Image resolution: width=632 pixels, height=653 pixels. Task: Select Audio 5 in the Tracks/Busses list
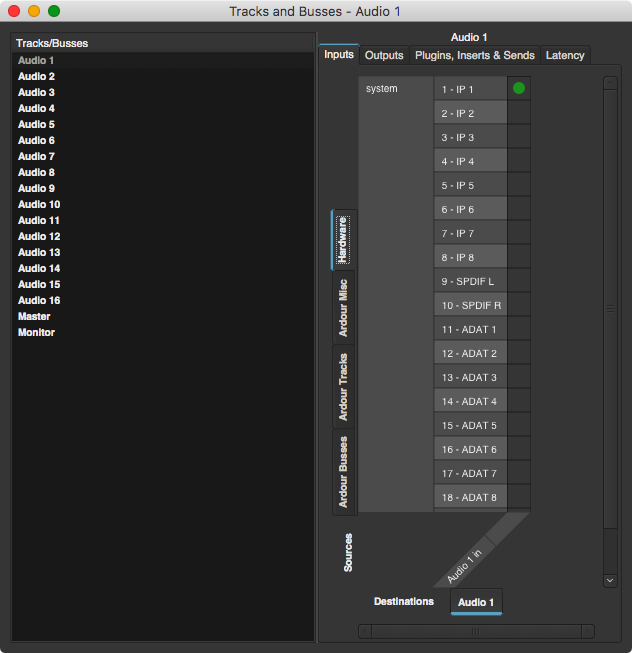coord(36,125)
